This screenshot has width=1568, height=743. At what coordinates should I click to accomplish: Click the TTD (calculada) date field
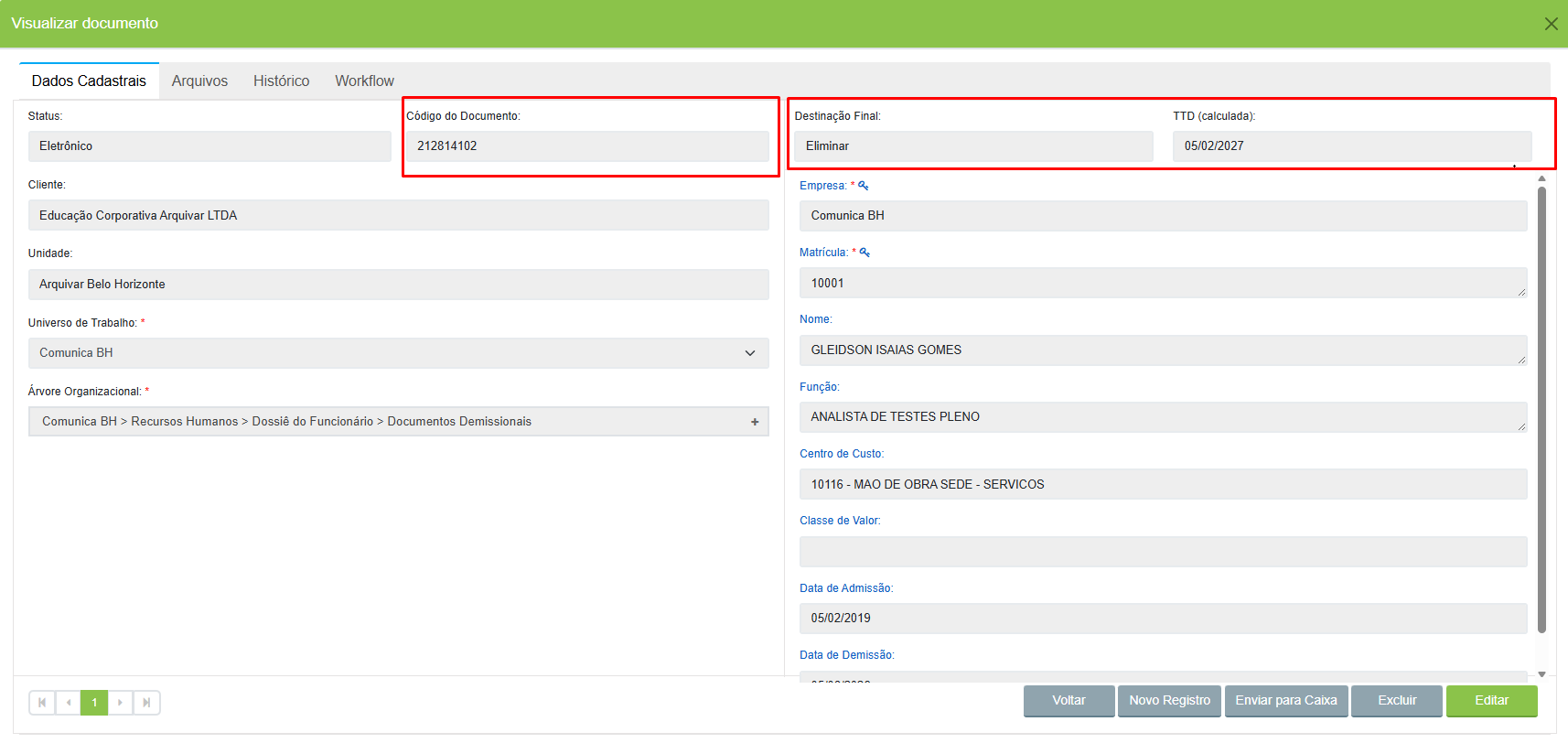pyautogui.click(x=1352, y=146)
